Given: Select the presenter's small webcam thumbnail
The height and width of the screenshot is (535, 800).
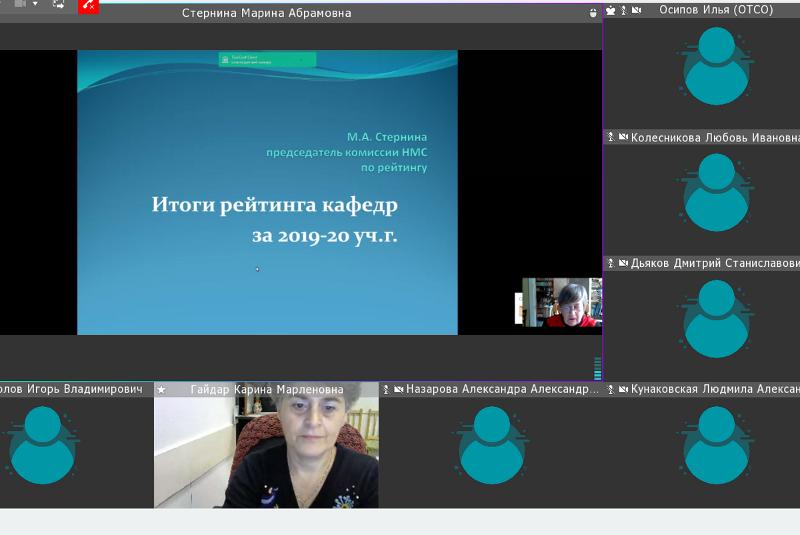Looking at the screenshot, I should click(x=558, y=303).
